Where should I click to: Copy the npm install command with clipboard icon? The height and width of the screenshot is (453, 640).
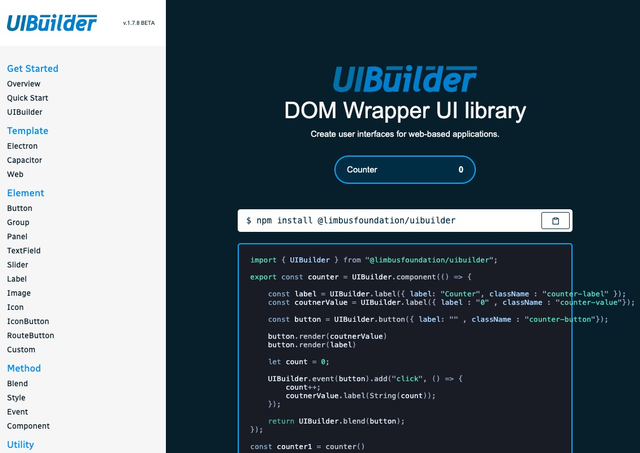tap(555, 221)
